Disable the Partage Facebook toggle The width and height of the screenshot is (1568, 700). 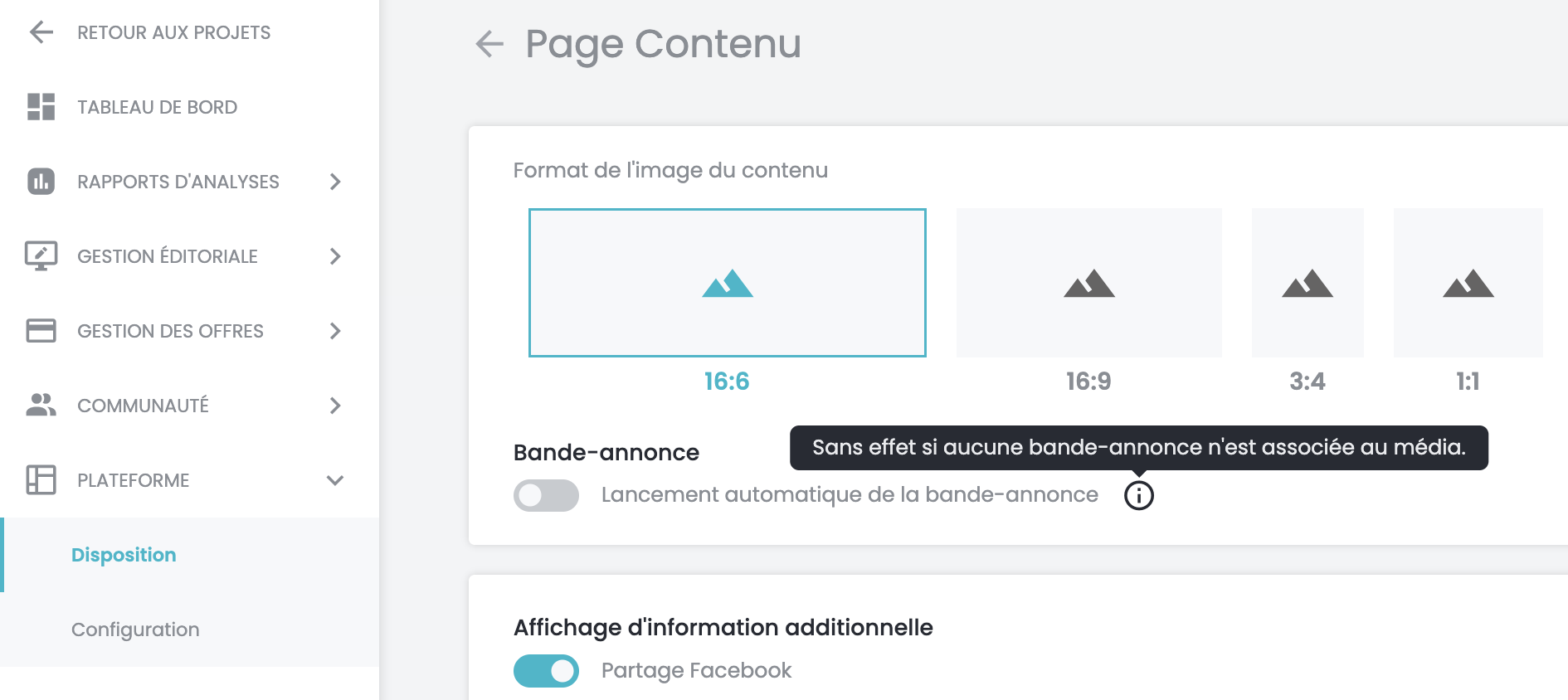pos(546,671)
